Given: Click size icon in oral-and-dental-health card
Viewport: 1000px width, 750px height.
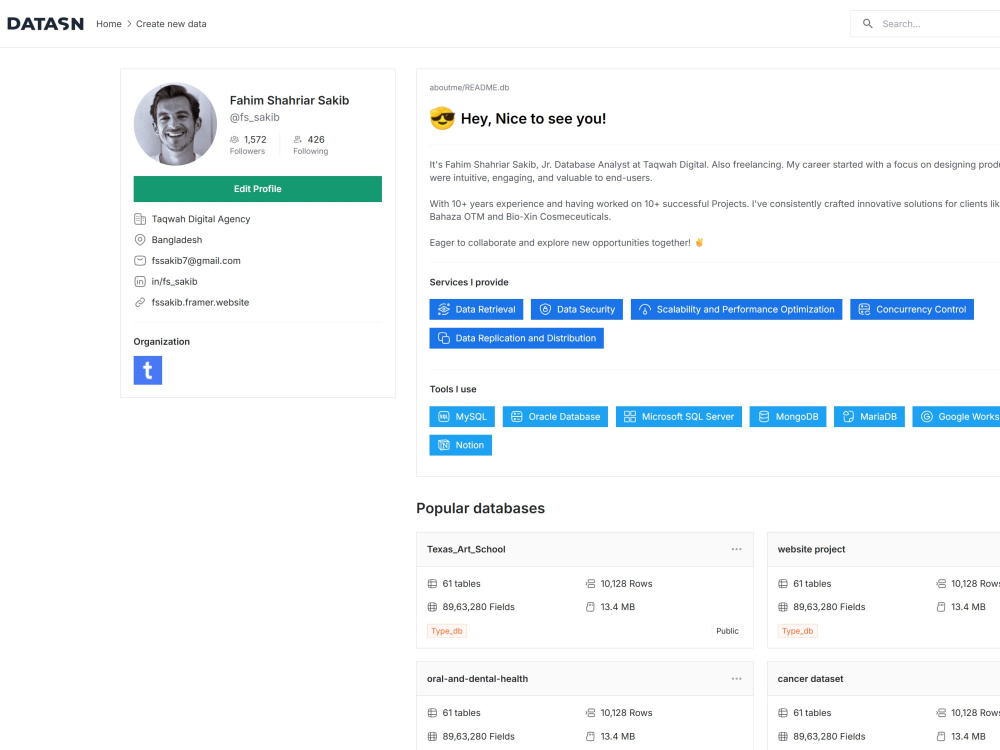Looking at the screenshot, I should tap(591, 737).
